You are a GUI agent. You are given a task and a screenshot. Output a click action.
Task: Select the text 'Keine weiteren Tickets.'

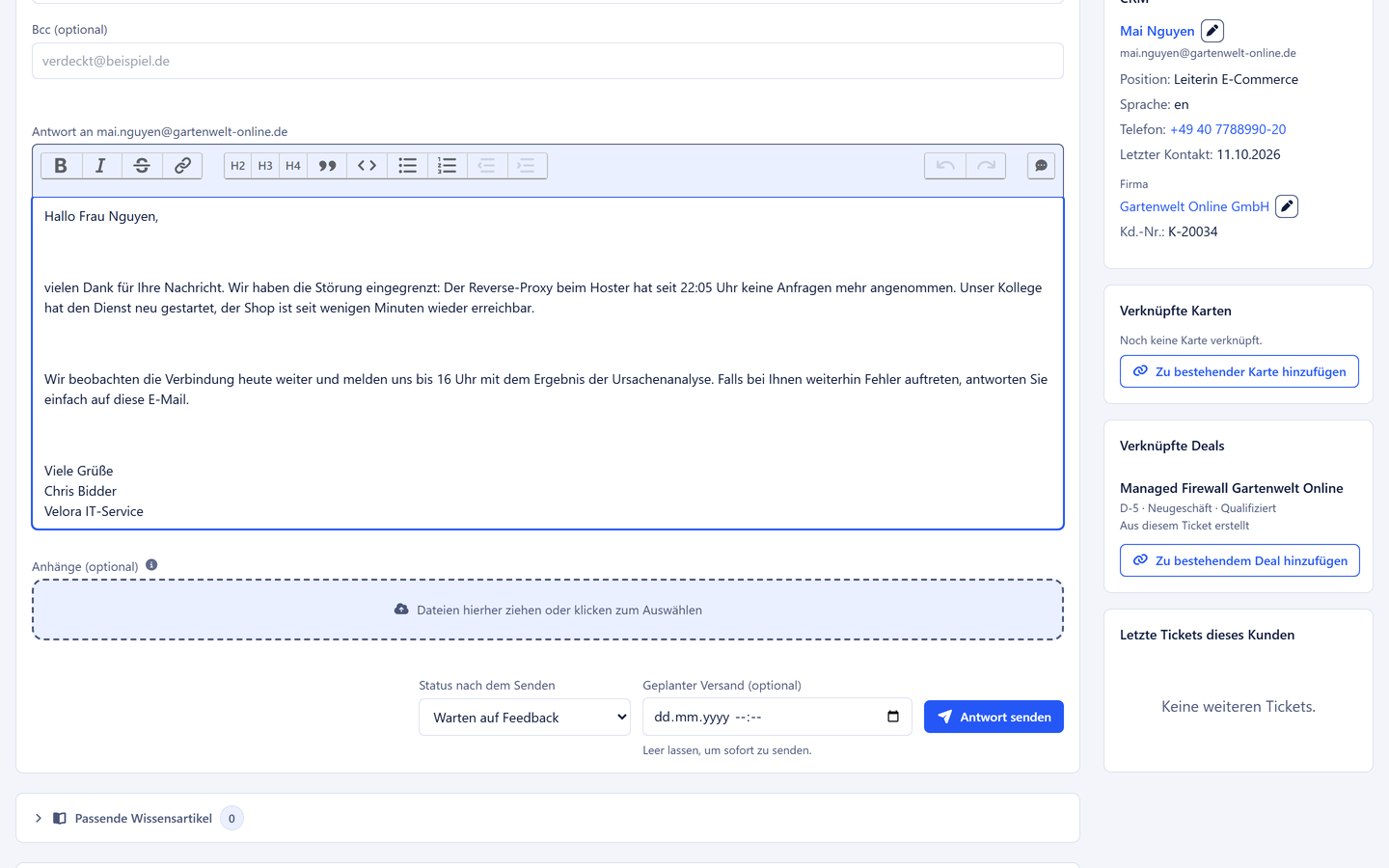[1239, 706]
